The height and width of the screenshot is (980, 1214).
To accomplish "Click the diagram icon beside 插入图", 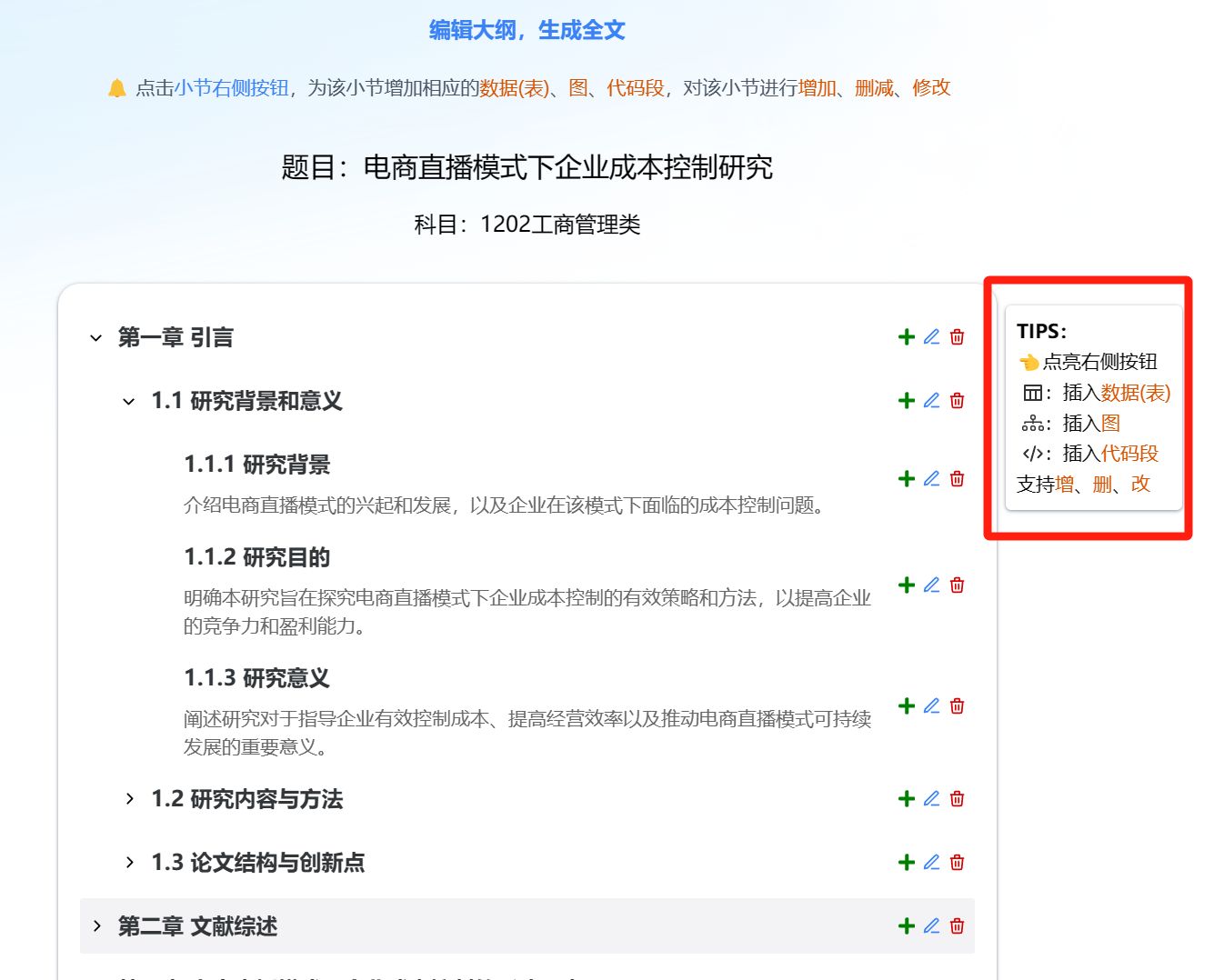I will coord(1032,424).
